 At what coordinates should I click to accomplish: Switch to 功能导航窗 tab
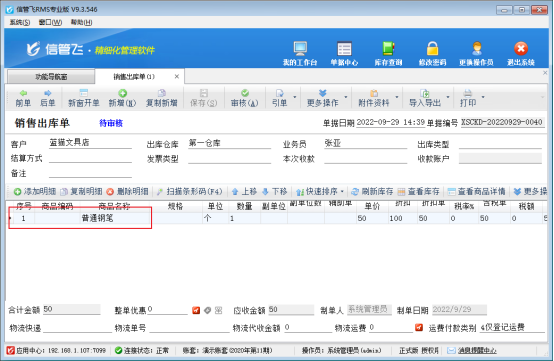[51, 77]
